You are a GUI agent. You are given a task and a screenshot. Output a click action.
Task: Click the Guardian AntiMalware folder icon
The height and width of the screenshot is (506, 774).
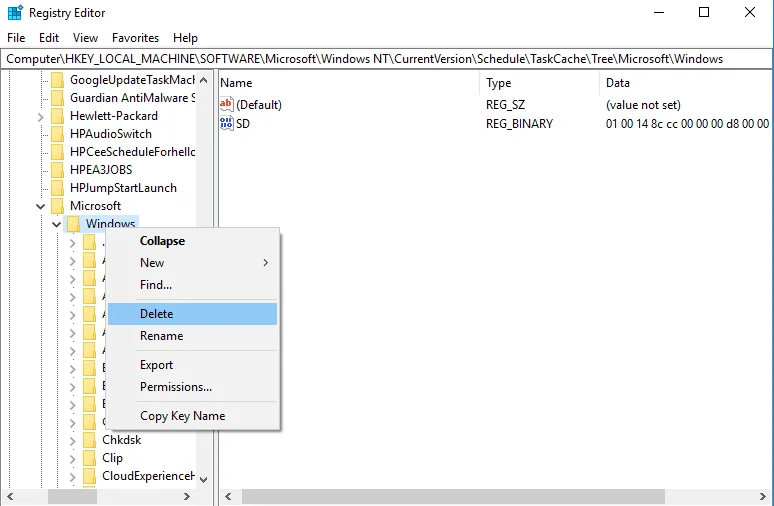coord(58,98)
